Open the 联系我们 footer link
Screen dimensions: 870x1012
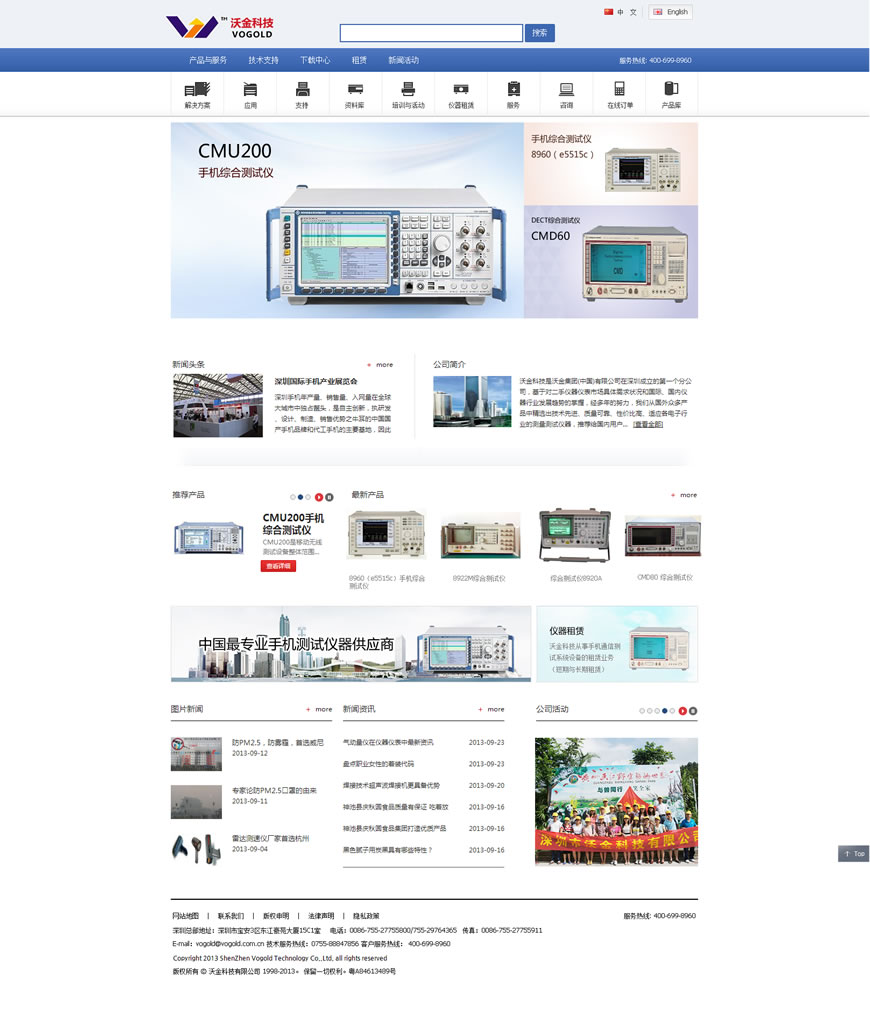[231, 916]
